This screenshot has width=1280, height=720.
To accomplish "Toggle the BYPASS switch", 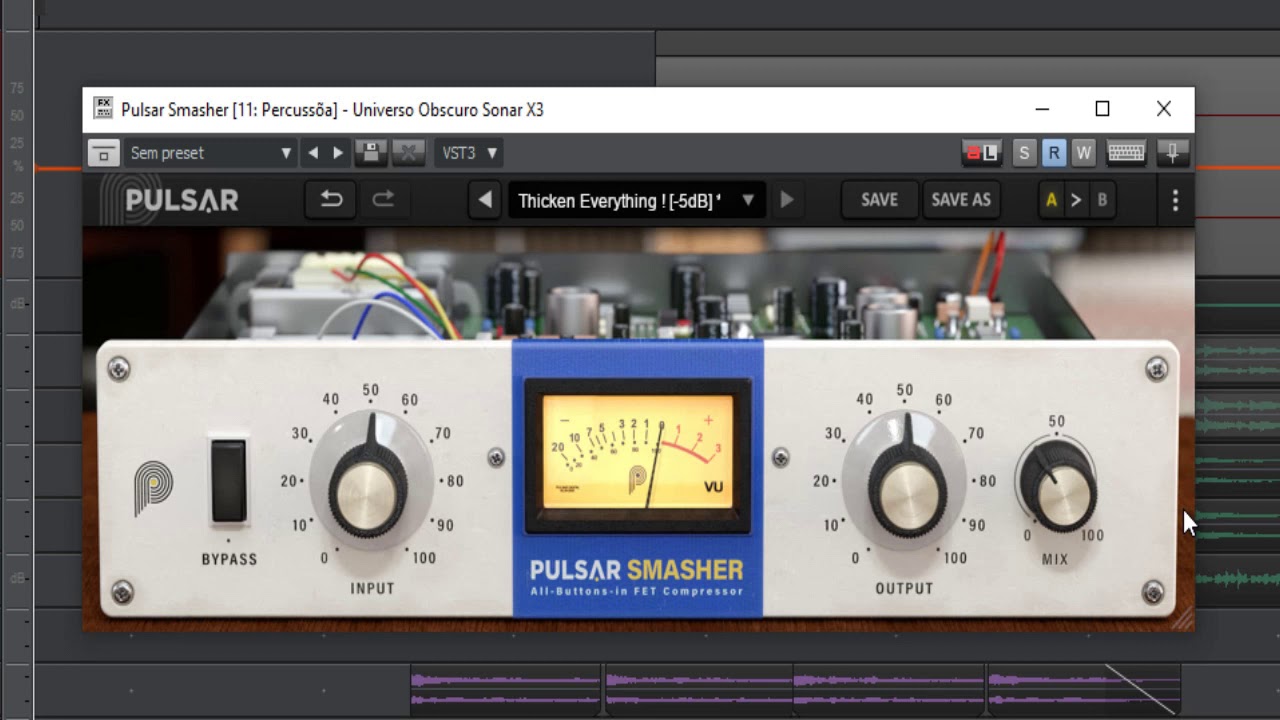I will tap(228, 481).
